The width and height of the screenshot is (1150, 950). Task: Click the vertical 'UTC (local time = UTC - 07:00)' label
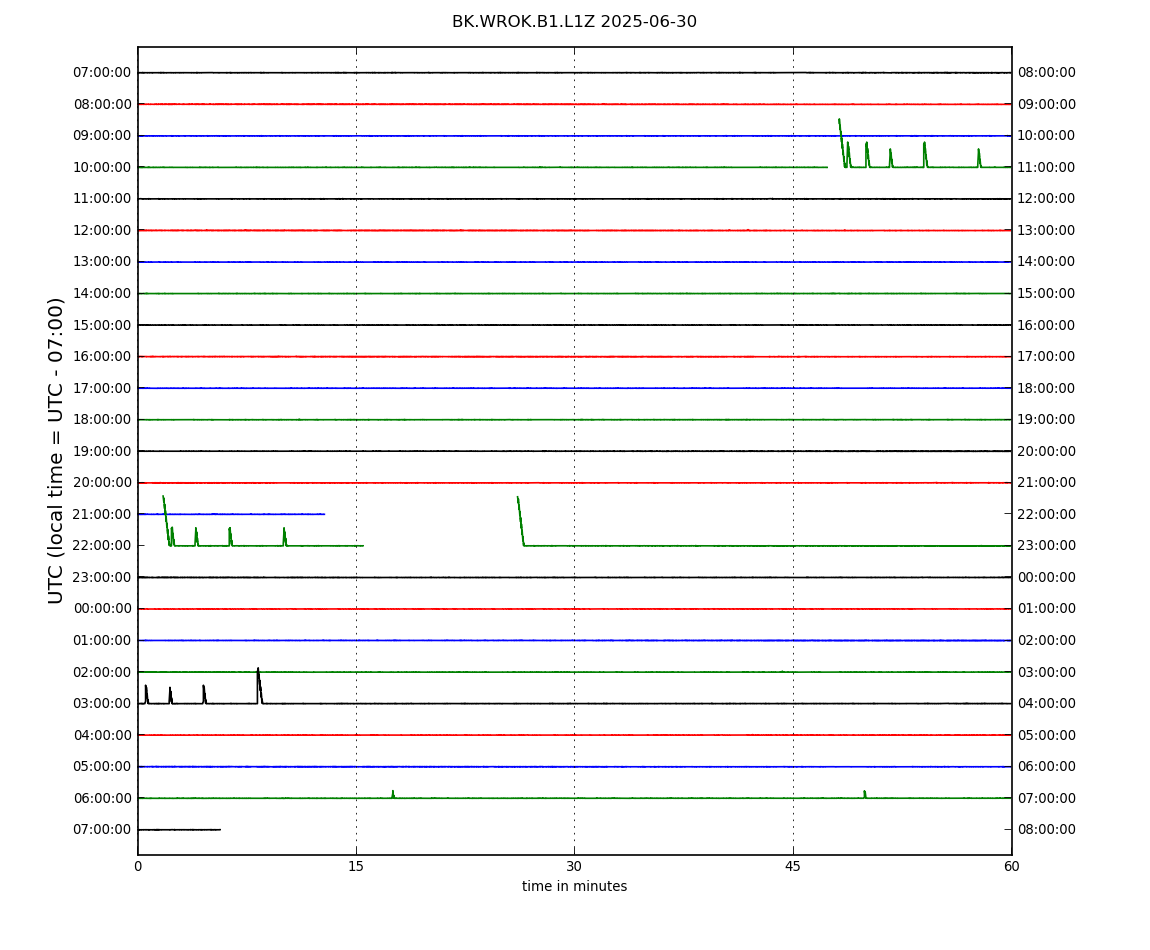point(56,450)
